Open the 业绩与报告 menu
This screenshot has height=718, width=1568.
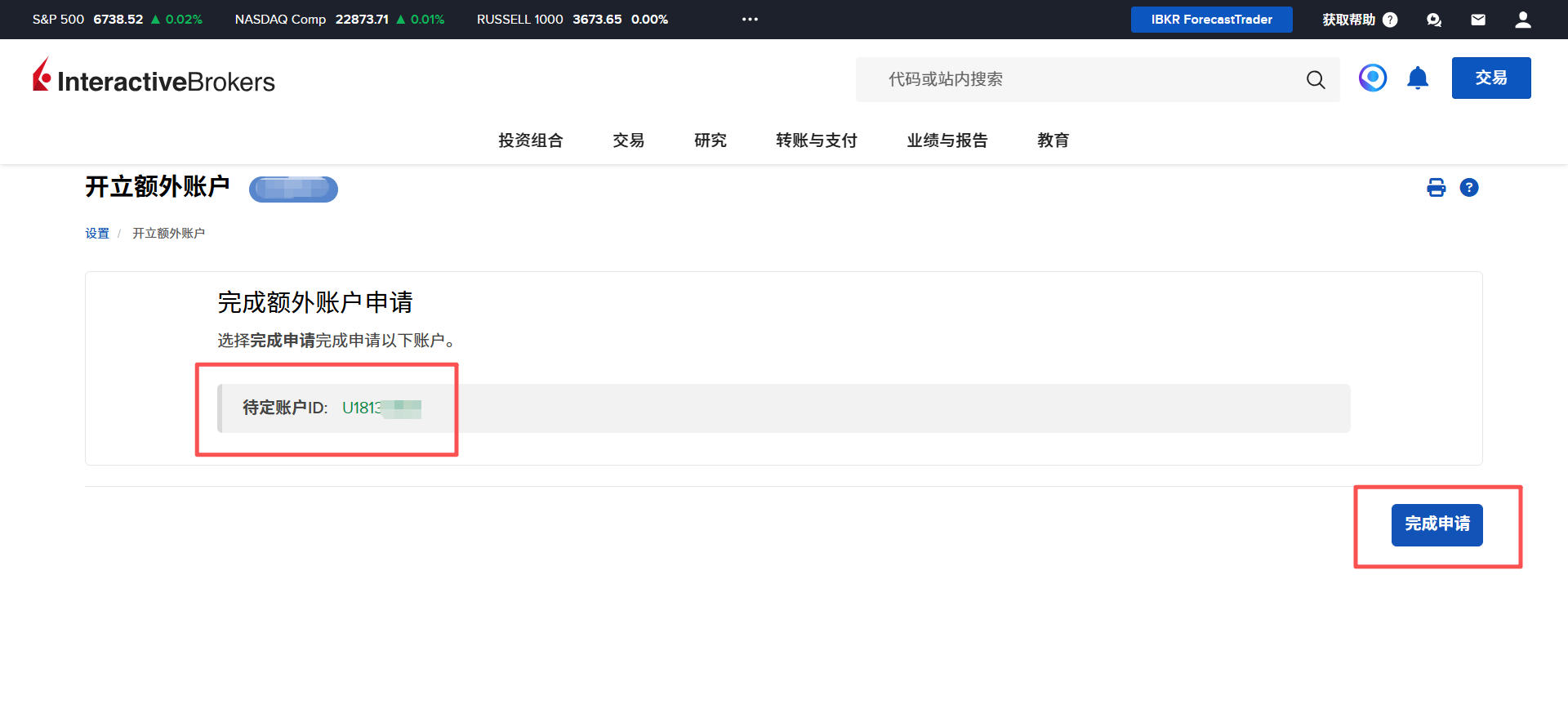(x=947, y=140)
